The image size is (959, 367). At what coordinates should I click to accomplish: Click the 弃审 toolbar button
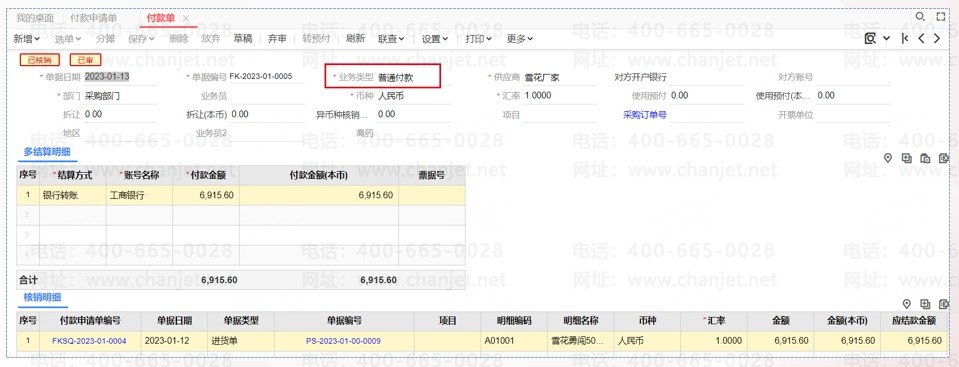click(x=277, y=39)
